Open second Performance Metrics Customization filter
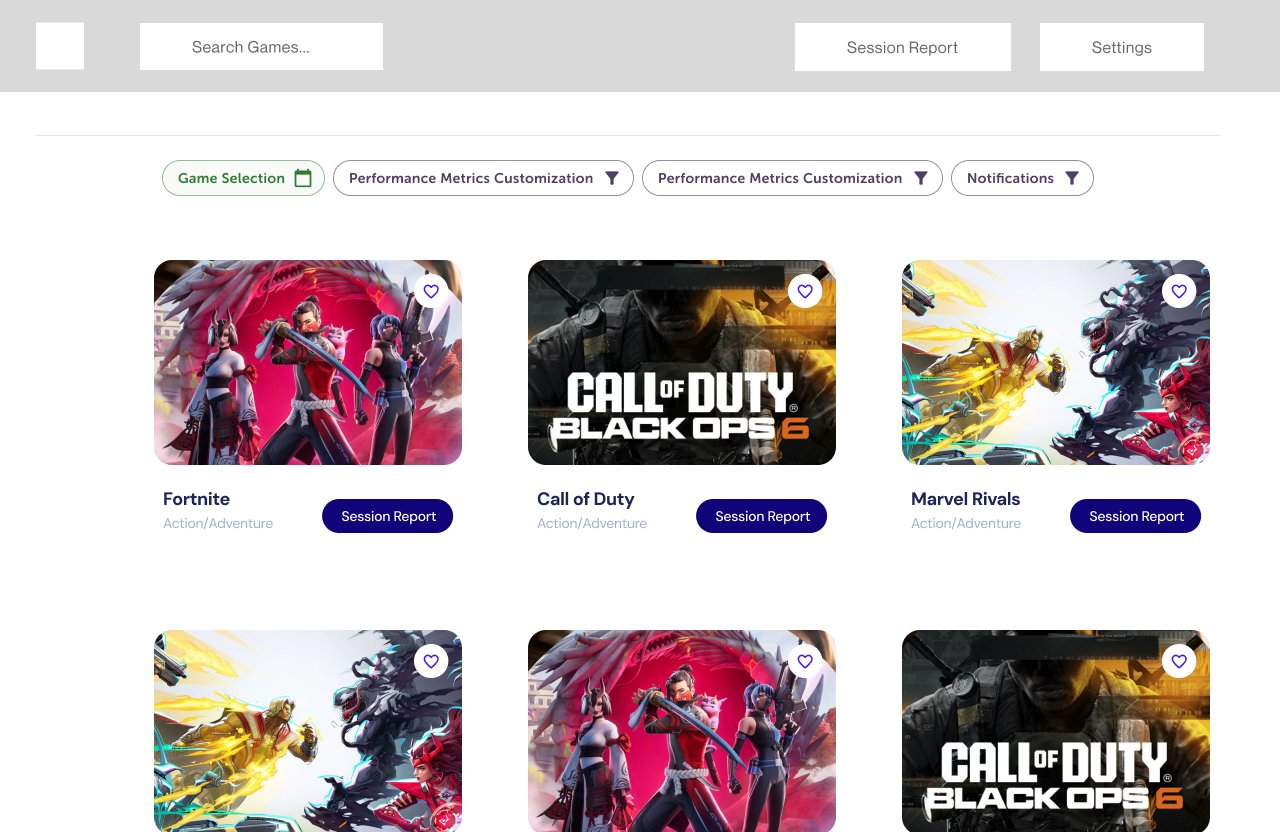Image resolution: width=1280 pixels, height=832 pixels. click(x=792, y=178)
